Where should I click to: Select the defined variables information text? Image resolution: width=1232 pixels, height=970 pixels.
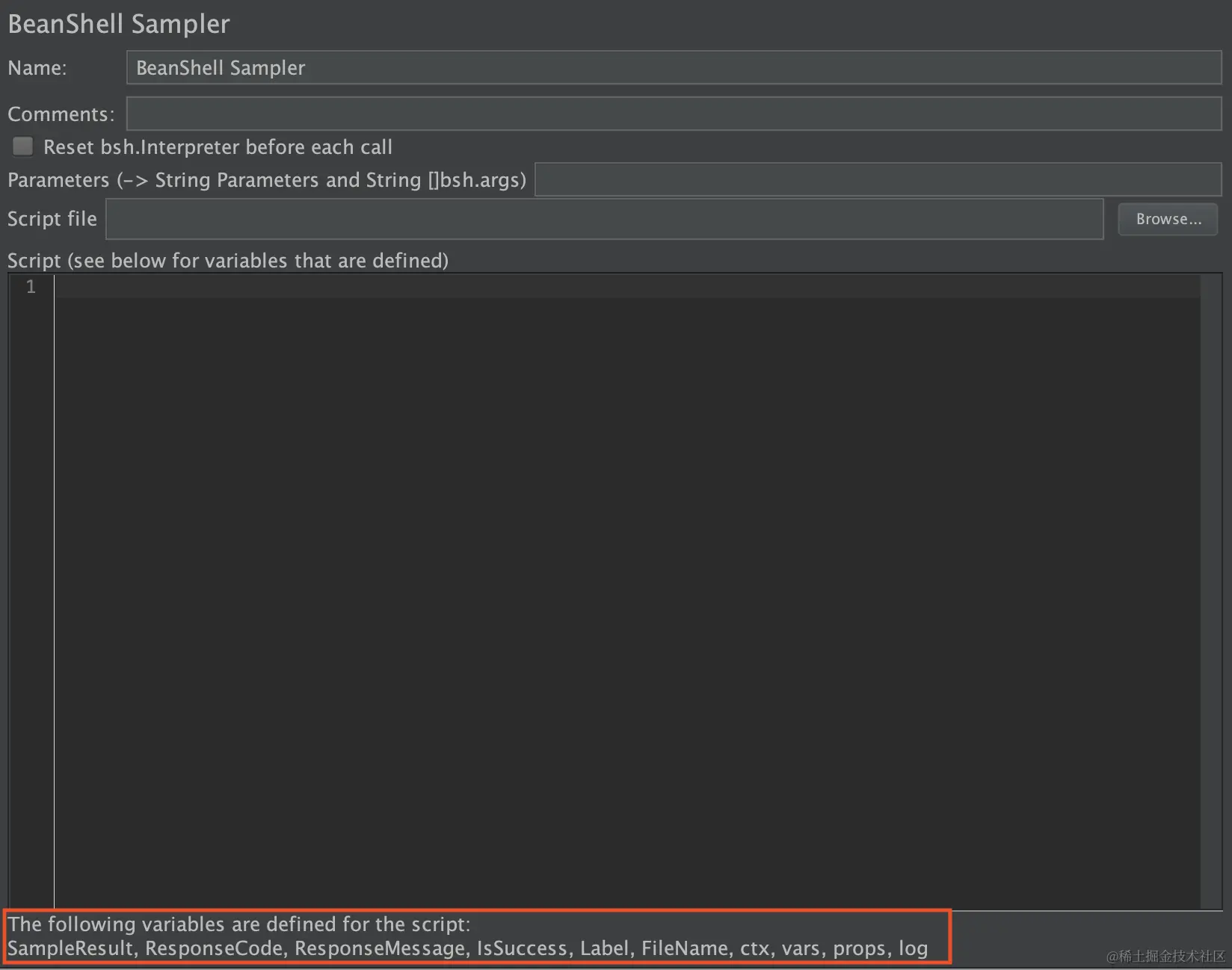(x=471, y=936)
